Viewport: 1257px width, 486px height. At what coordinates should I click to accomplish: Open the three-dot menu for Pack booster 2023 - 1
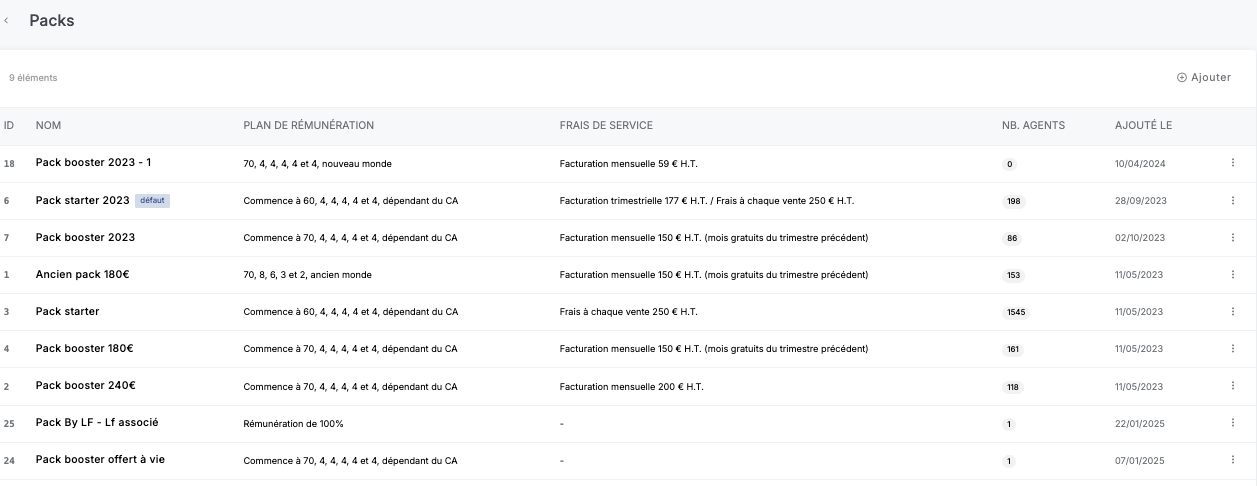(1232, 163)
